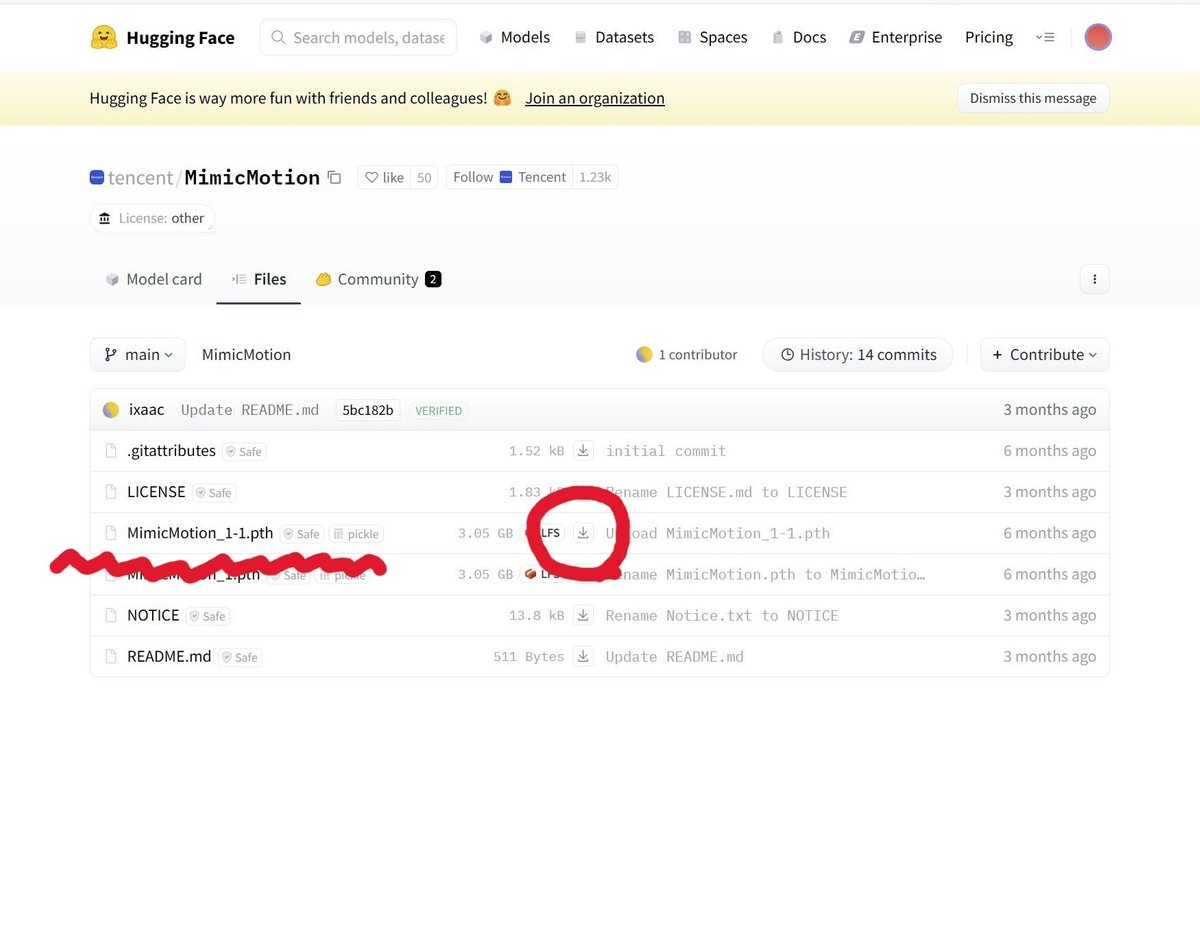Switch to the Files tab
Image resolution: width=1200 pixels, height=925 pixels.
coord(259,279)
